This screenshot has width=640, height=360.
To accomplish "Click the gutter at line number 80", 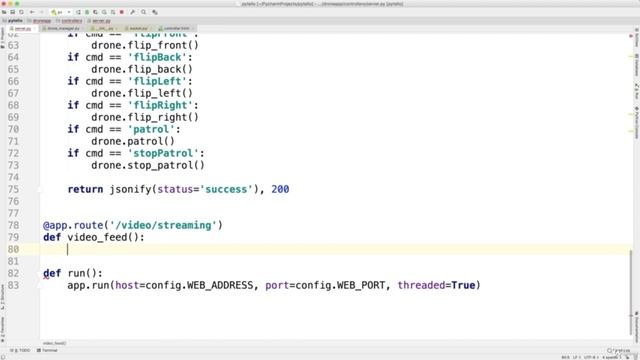I will tap(13, 249).
